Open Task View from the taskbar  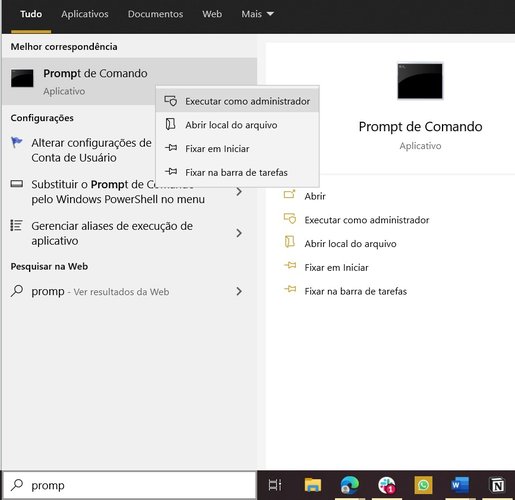(275, 485)
